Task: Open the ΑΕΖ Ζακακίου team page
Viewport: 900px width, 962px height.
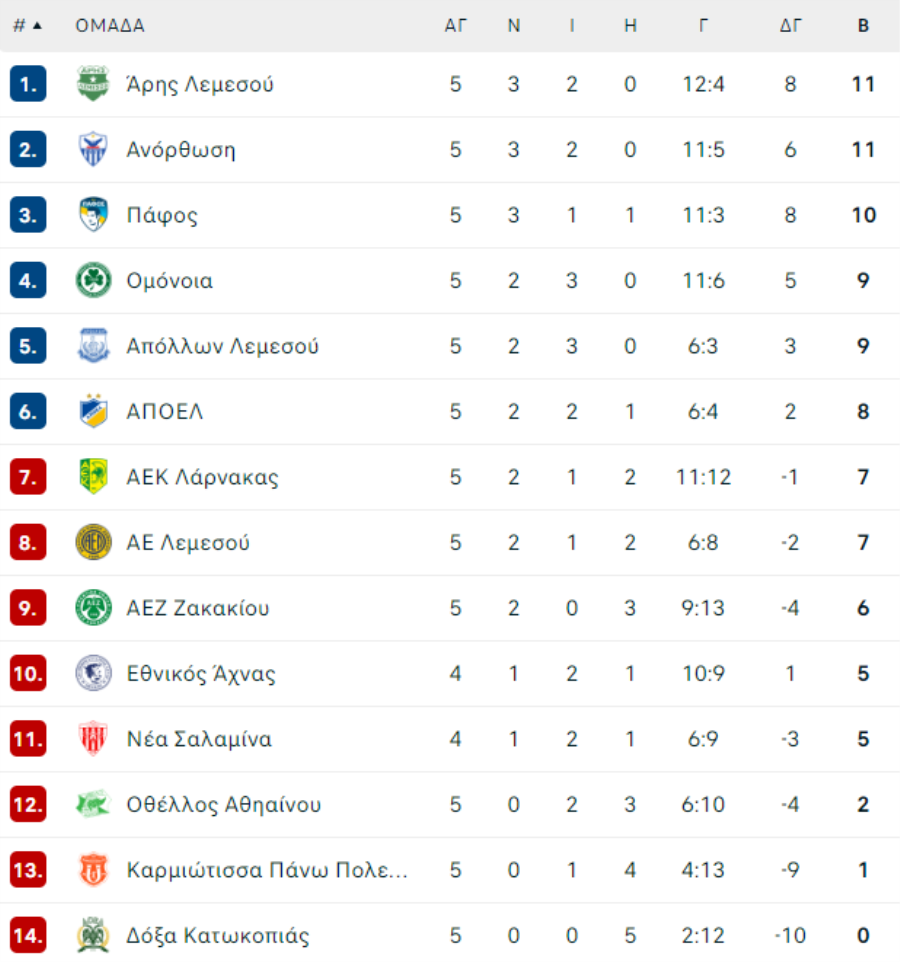Action: (198, 608)
